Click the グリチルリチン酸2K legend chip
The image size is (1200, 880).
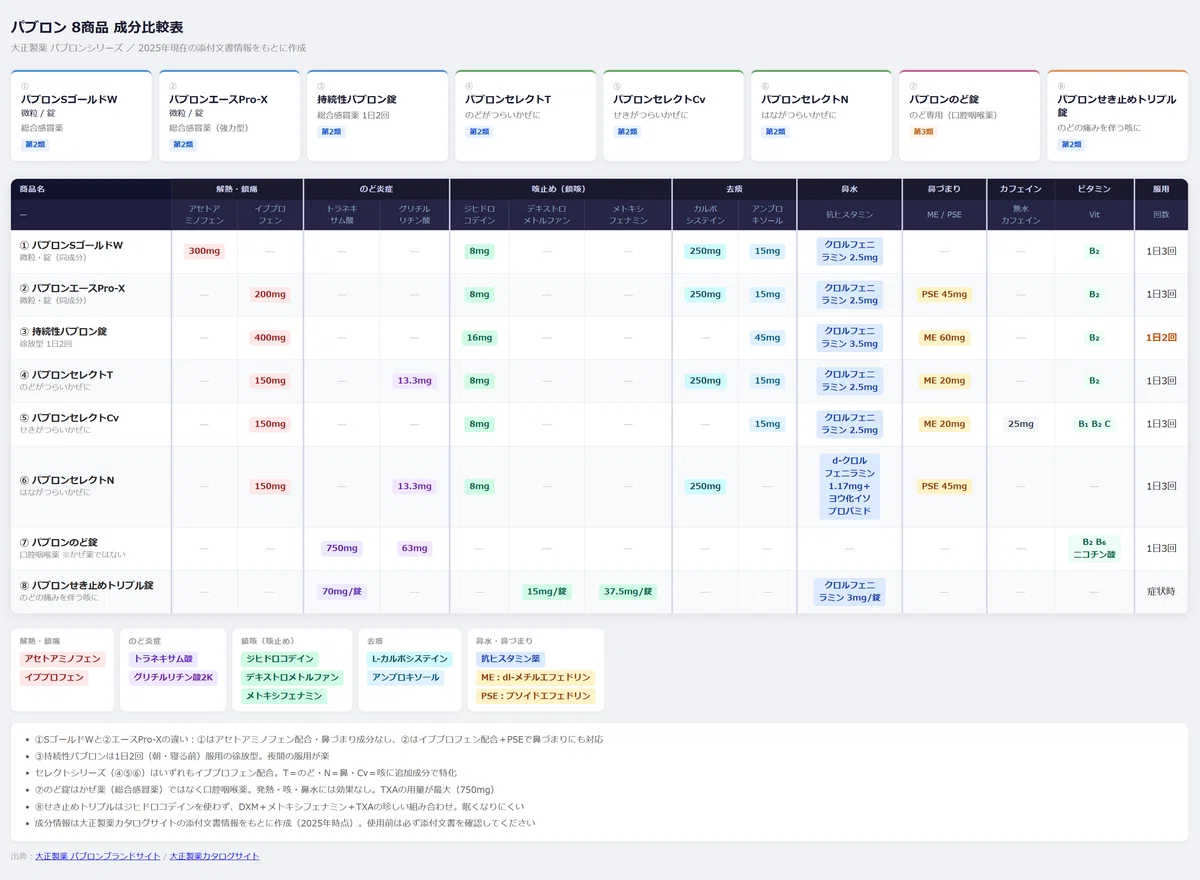[175, 677]
